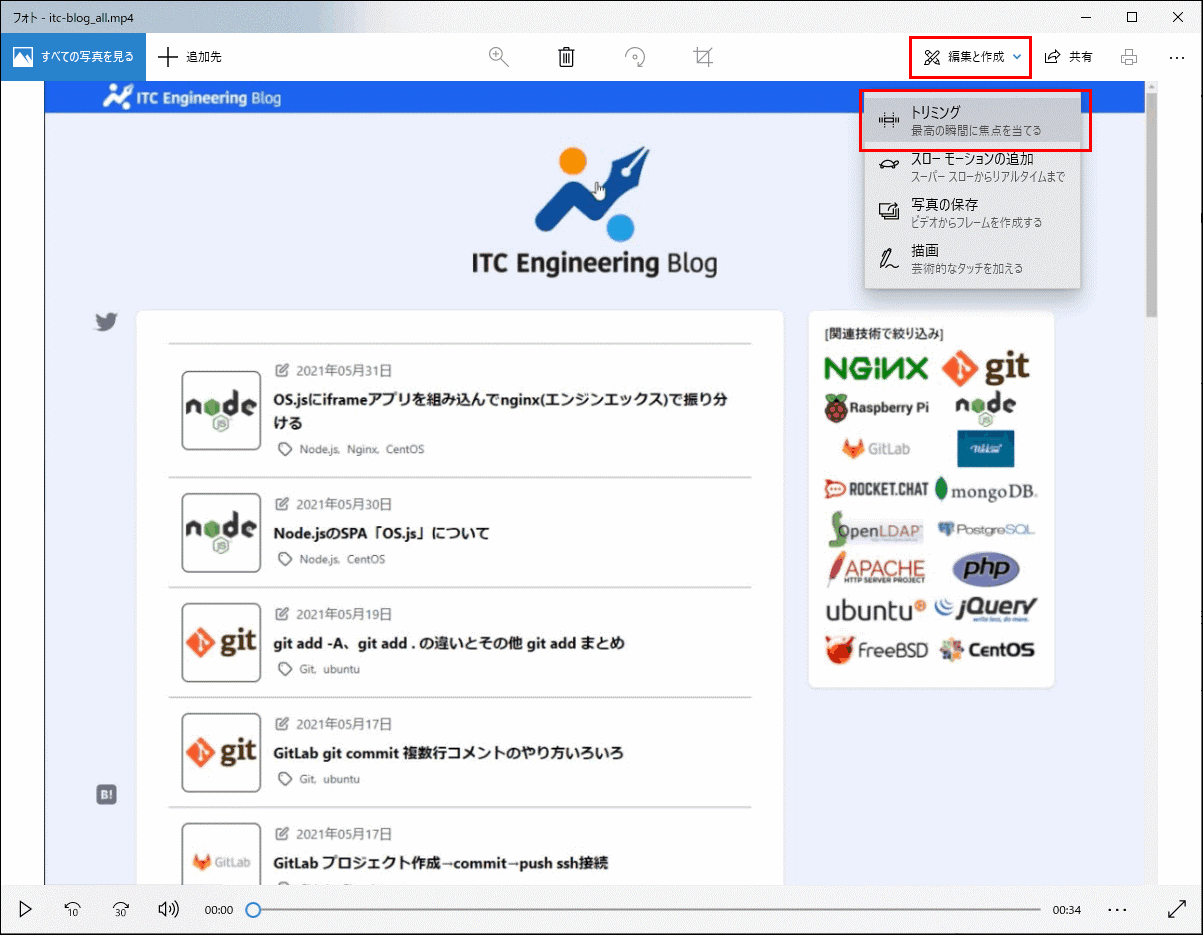The height and width of the screenshot is (935, 1203).
Task: Click the GitLab thumbnail of the bottom post
Action: [x=221, y=855]
